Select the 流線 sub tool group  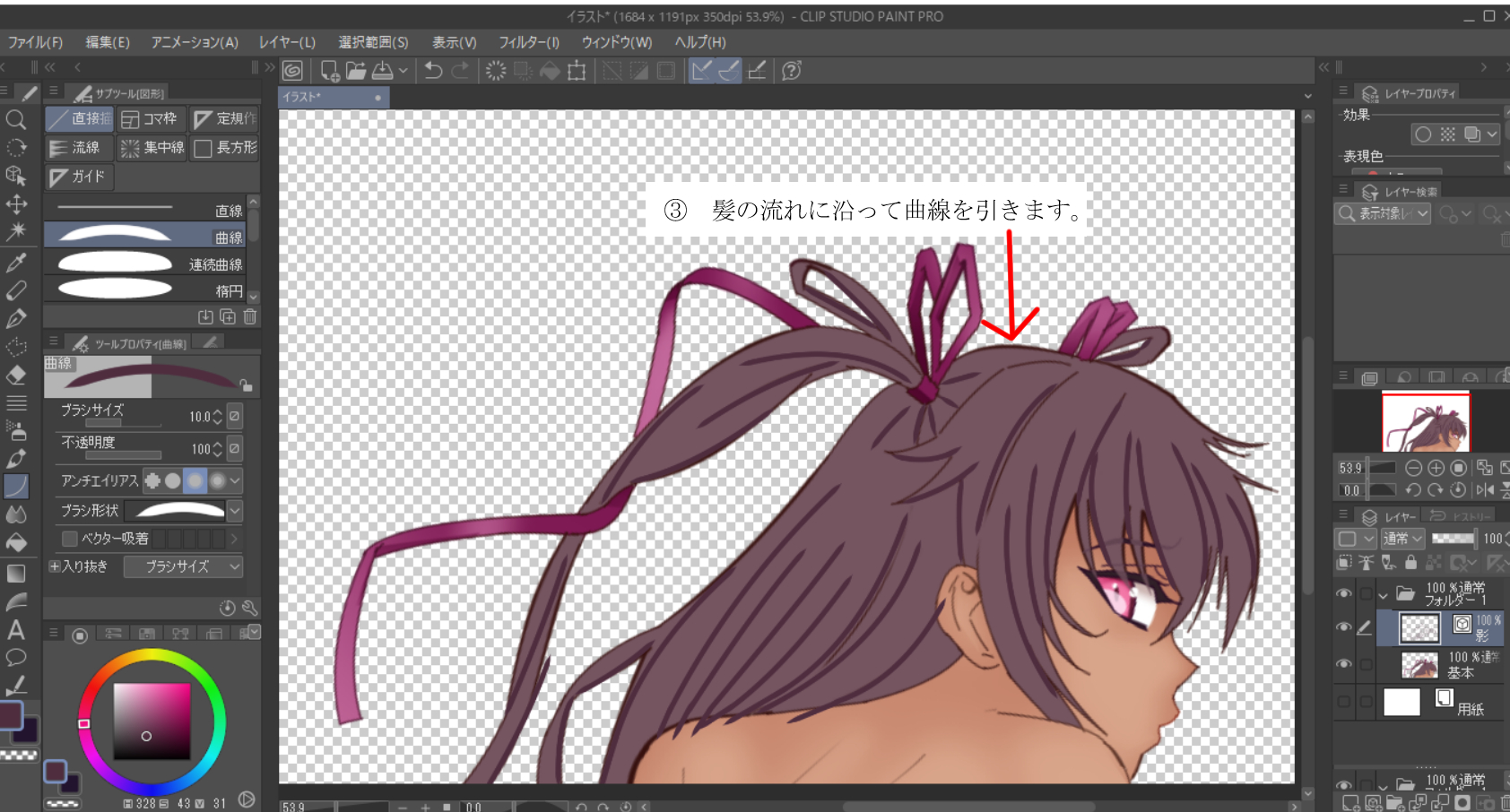click(x=79, y=148)
